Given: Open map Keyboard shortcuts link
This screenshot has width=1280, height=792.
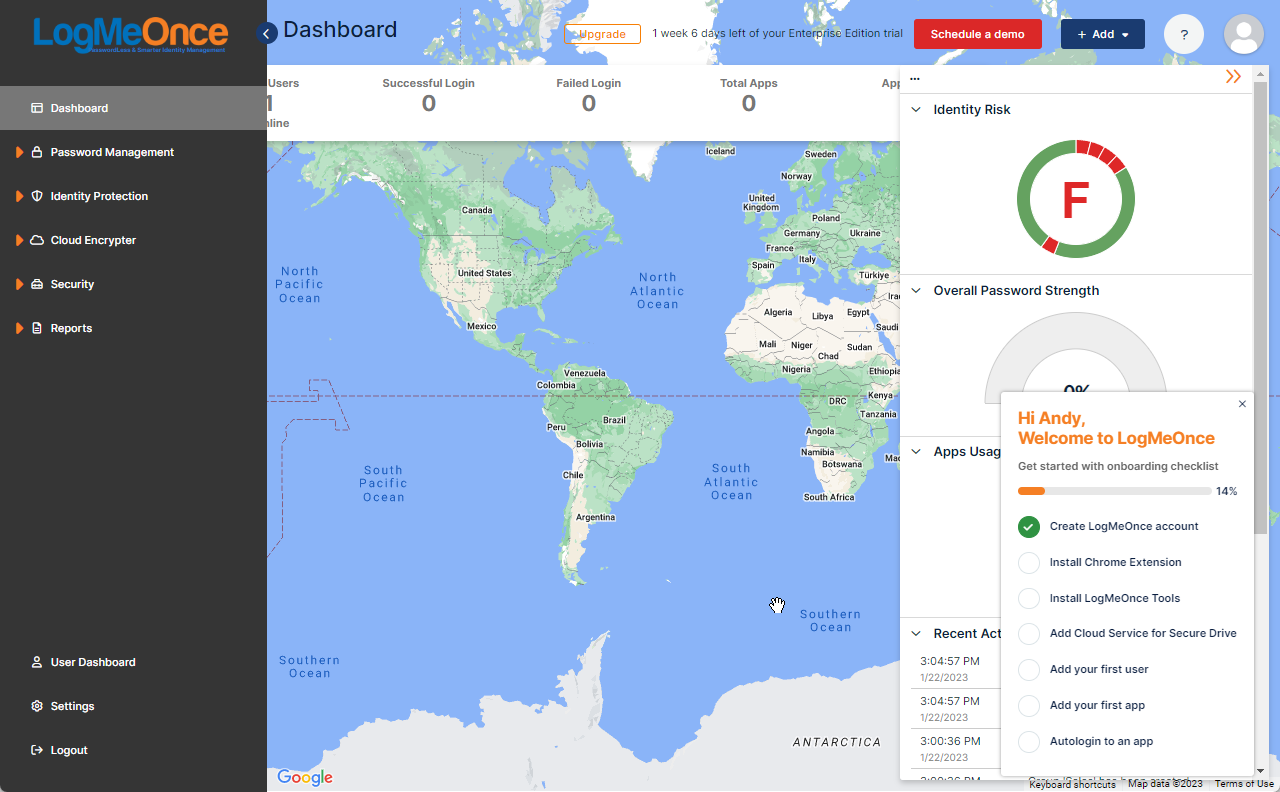Looking at the screenshot, I should pyautogui.click(x=1072, y=784).
